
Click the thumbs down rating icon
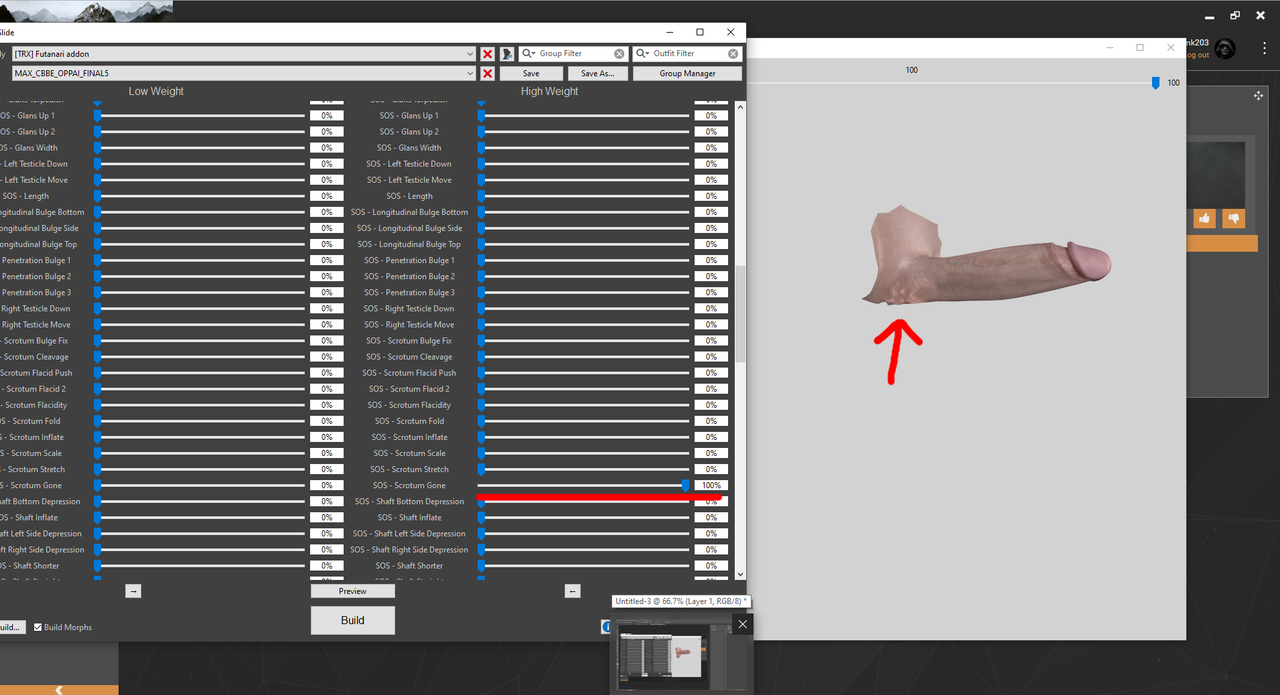(x=1233, y=218)
